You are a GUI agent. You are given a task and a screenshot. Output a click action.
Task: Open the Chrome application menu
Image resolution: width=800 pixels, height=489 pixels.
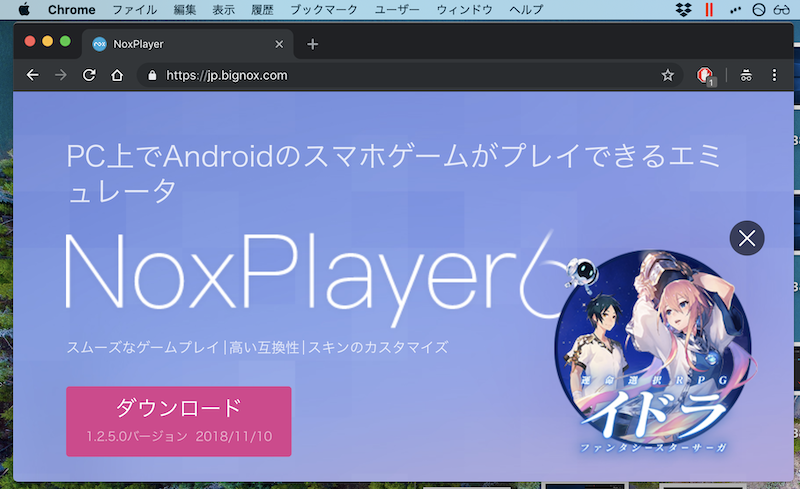(71, 10)
